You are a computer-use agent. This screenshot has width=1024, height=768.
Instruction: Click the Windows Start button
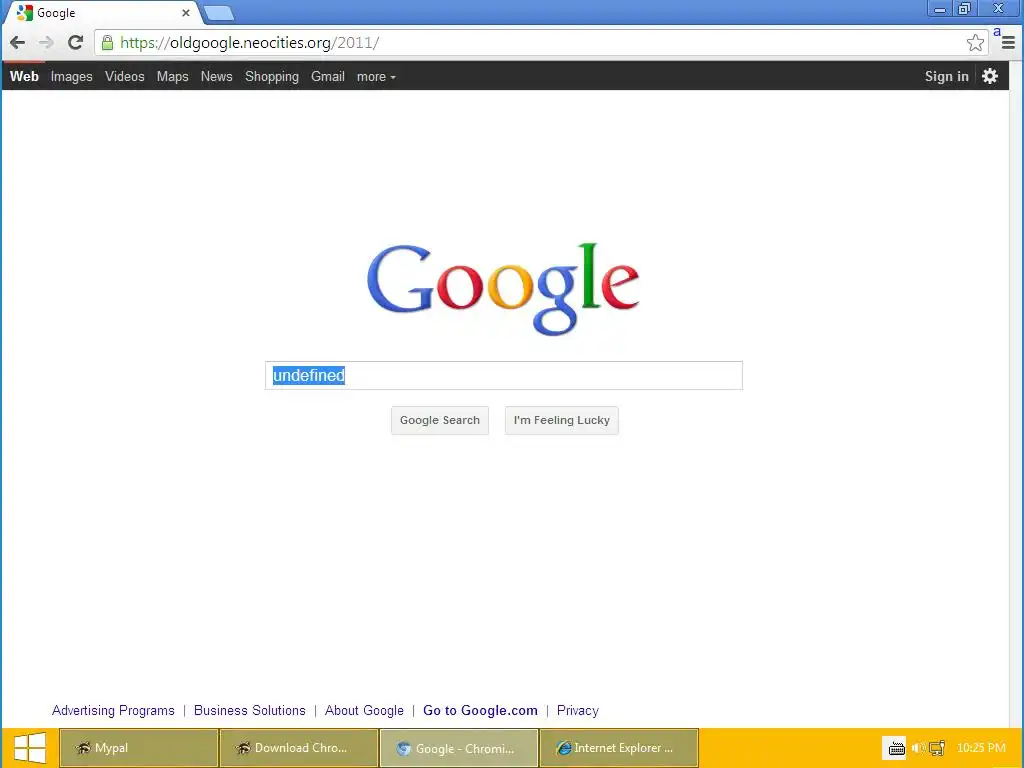point(29,748)
